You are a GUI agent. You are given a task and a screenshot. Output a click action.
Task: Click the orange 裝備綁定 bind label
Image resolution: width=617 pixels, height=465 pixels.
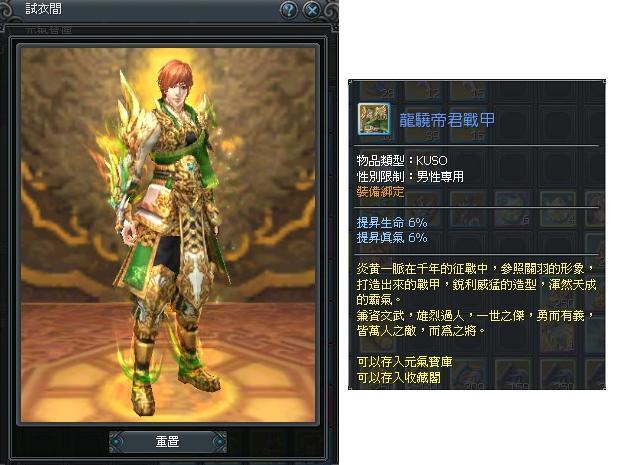pos(380,192)
